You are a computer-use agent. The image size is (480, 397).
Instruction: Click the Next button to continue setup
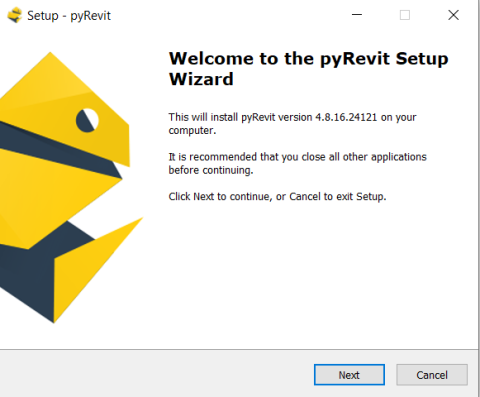(349, 375)
